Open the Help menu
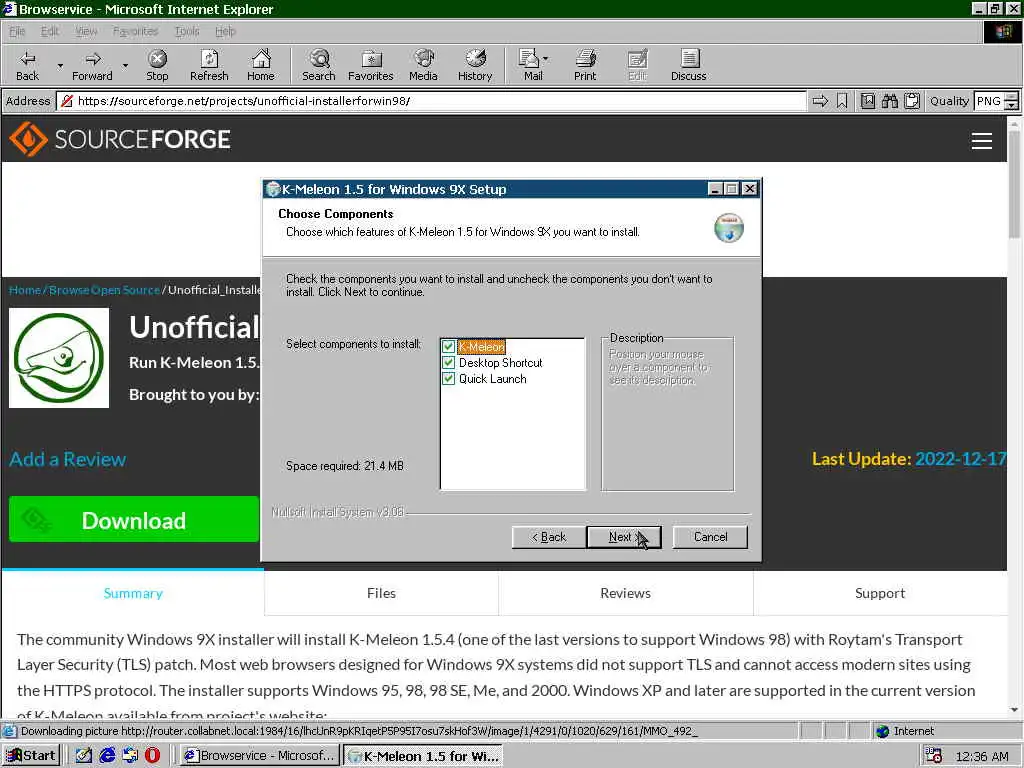 point(225,31)
